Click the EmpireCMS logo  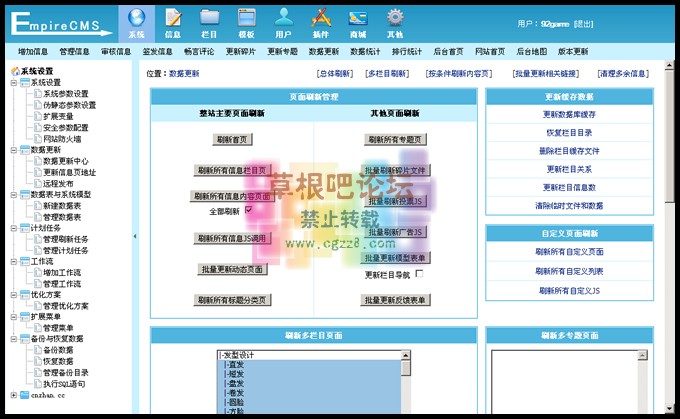[61, 24]
